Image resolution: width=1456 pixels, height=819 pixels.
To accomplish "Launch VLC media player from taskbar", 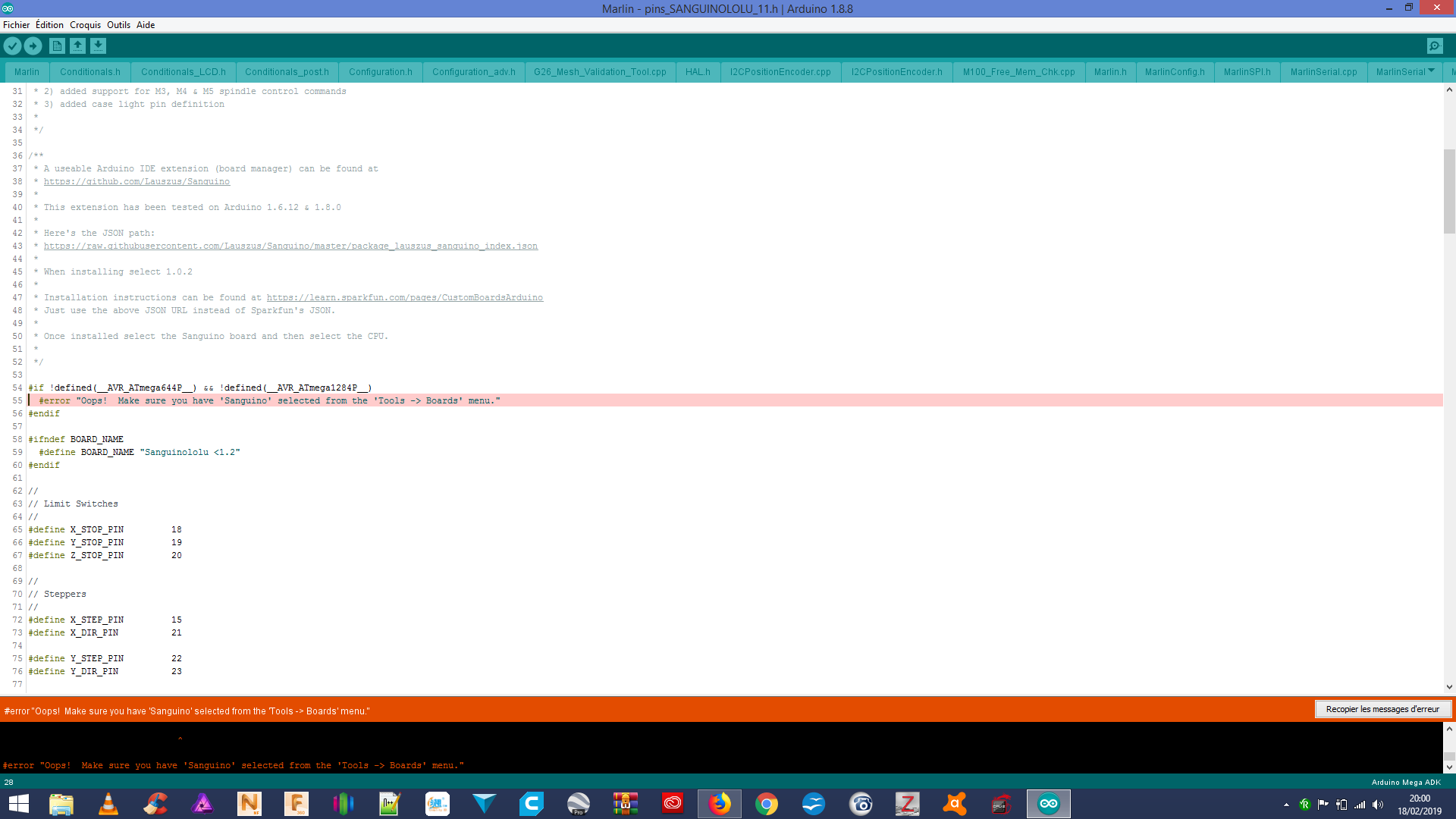I will 108,804.
